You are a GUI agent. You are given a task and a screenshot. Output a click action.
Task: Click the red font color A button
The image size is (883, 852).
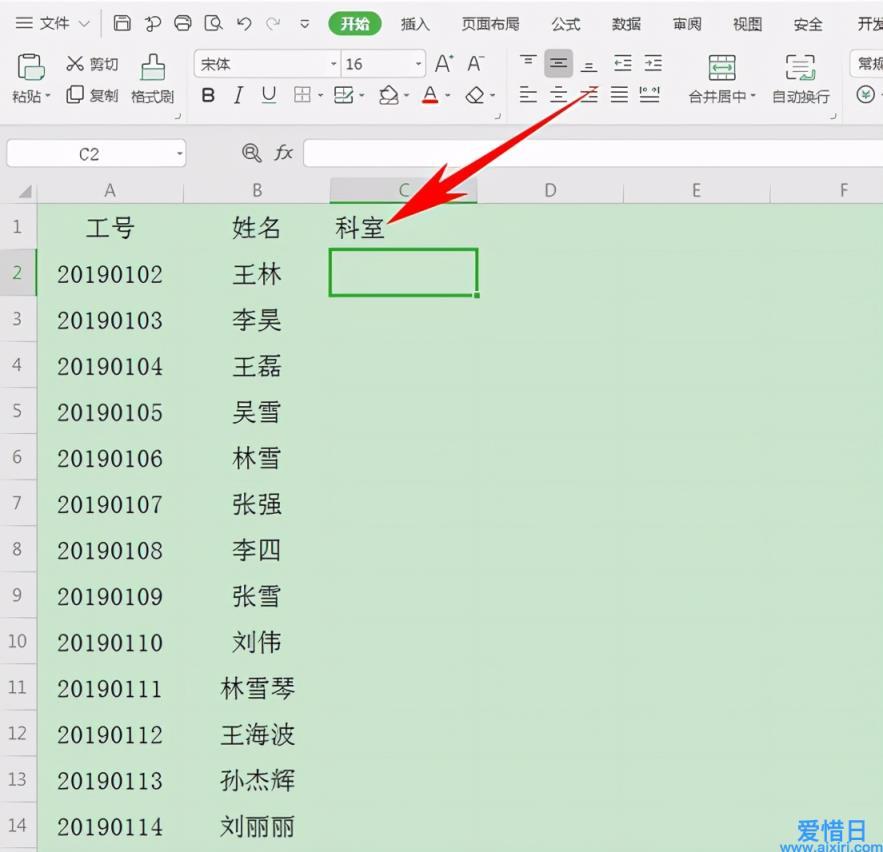point(429,95)
